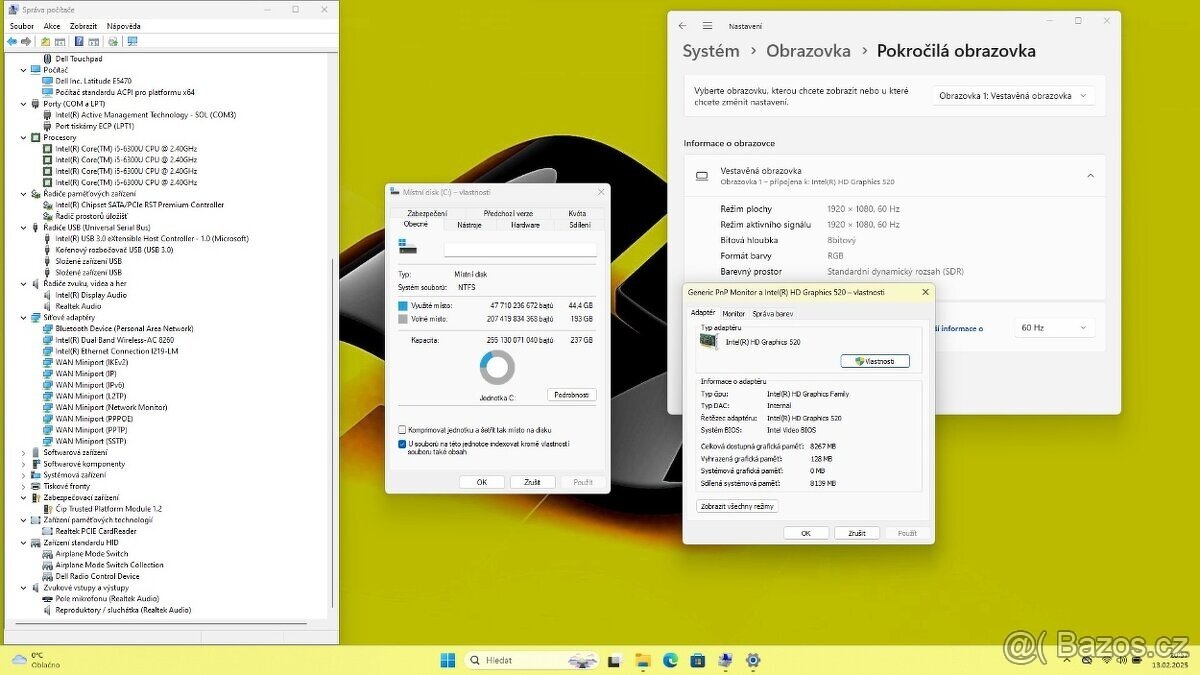1200x675 pixels.
Task: Switch to the Nástroje tab in disk properties
Action: [470, 225]
